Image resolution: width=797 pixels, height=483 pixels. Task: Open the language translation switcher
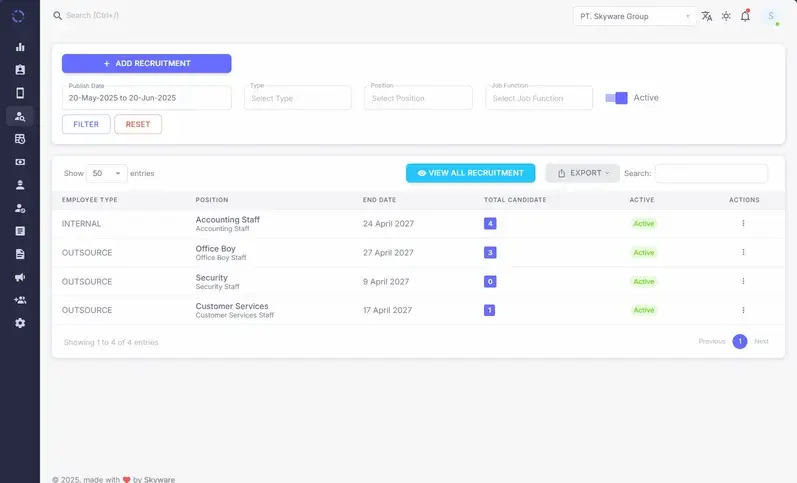click(x=707, y=16)
